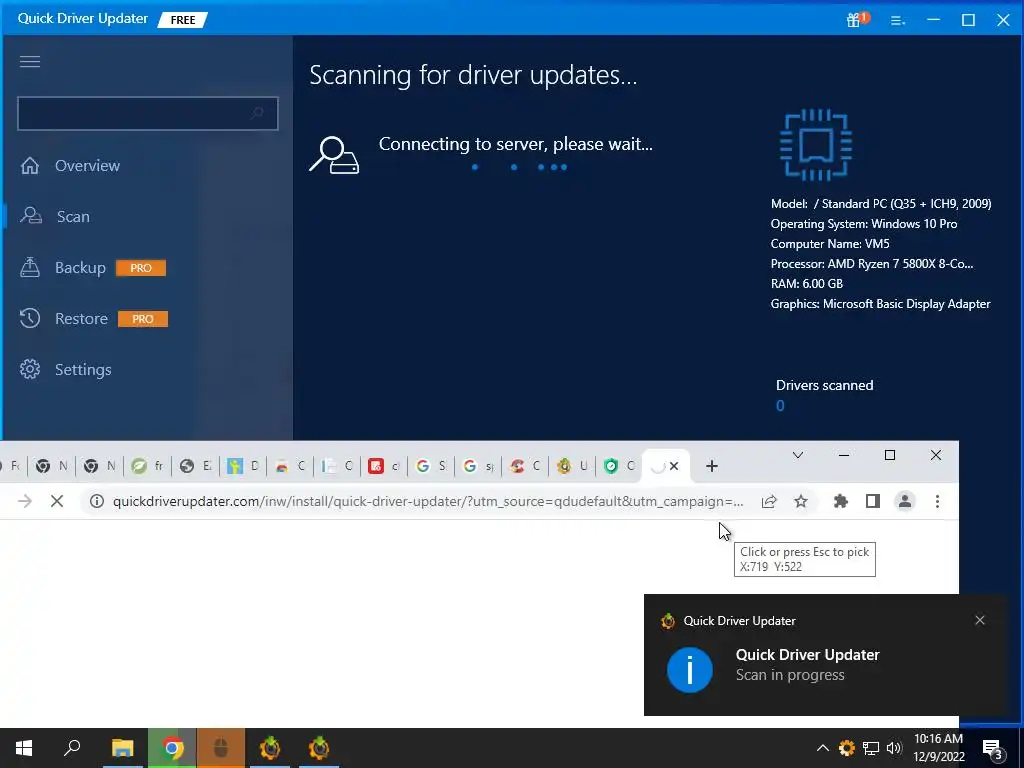1024x768 pixels.
Task: Switch to the Google "S" tab
Action: pyautogui.click(x=430, y=466)
